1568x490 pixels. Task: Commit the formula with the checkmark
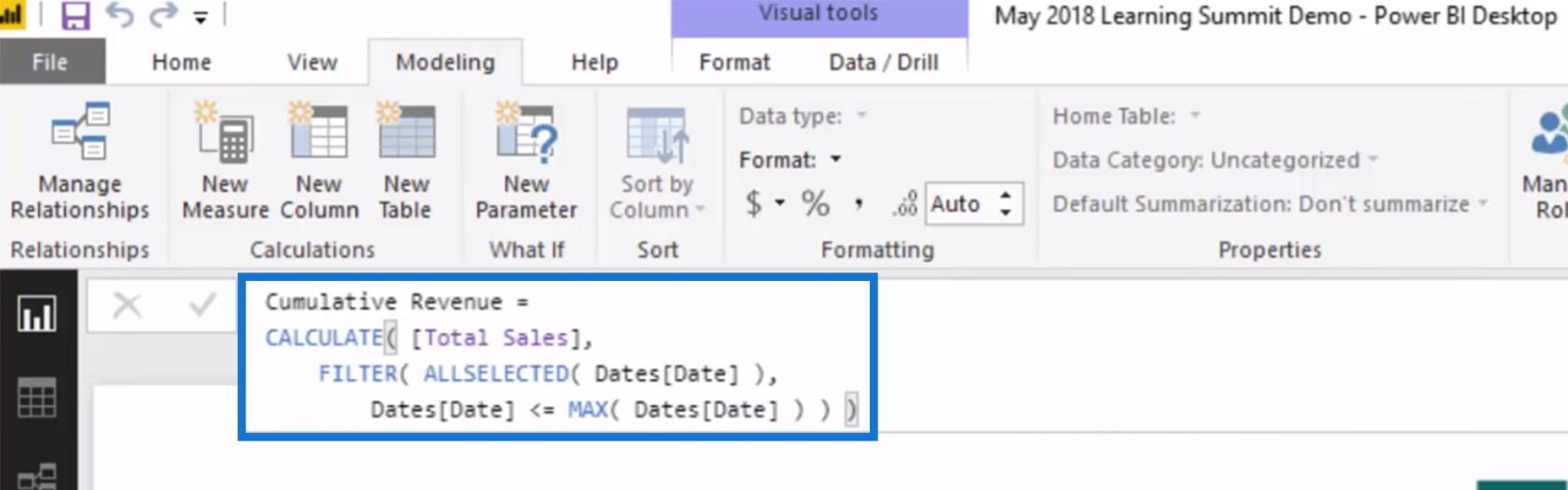pyautogui.click(x=203, y=305)
